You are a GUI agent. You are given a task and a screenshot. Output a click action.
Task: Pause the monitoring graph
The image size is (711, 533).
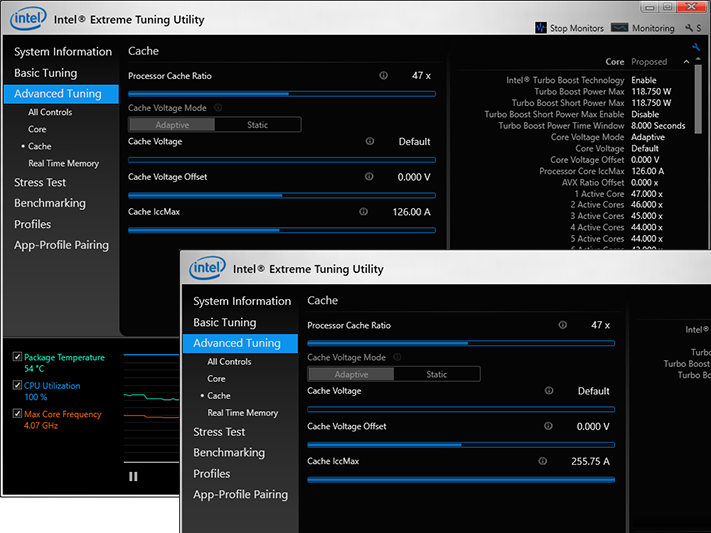(x=133, y=476)
